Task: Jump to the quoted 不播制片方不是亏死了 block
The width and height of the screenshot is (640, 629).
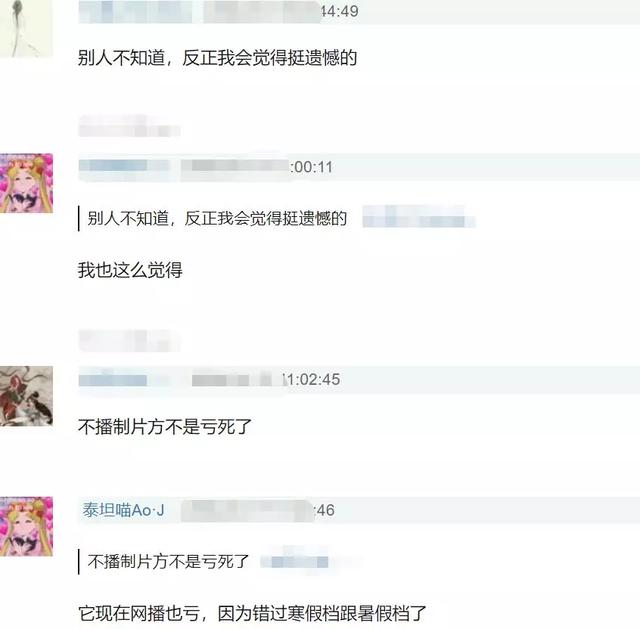Action: click(168, 562)
